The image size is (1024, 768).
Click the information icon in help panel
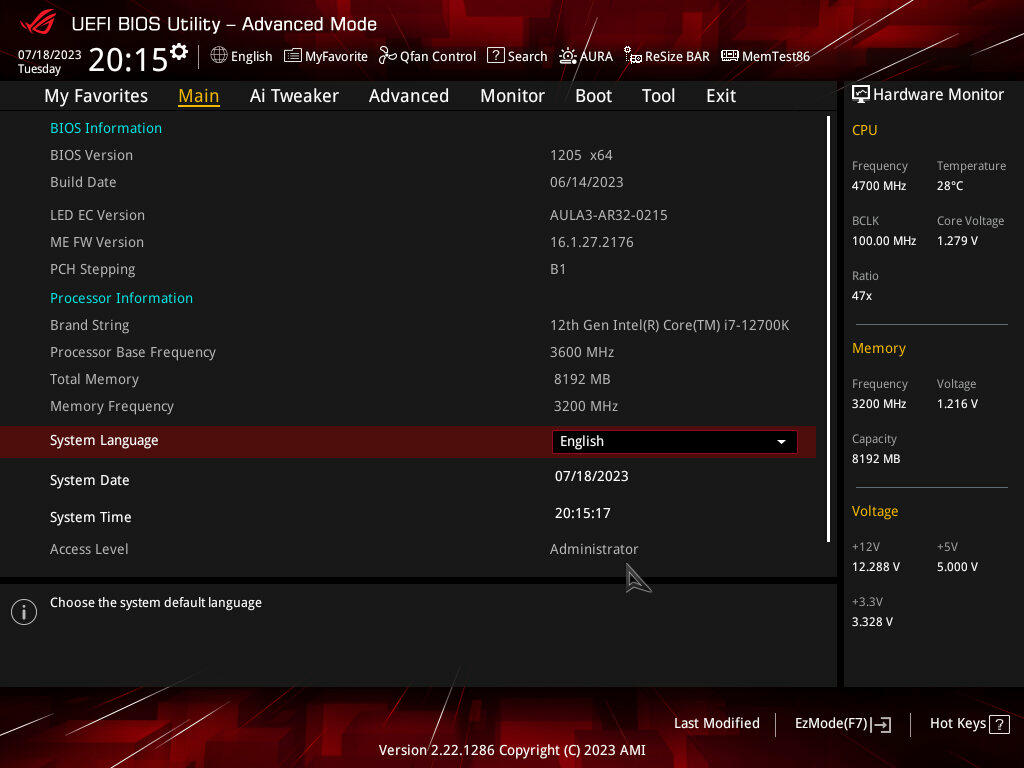24,612
